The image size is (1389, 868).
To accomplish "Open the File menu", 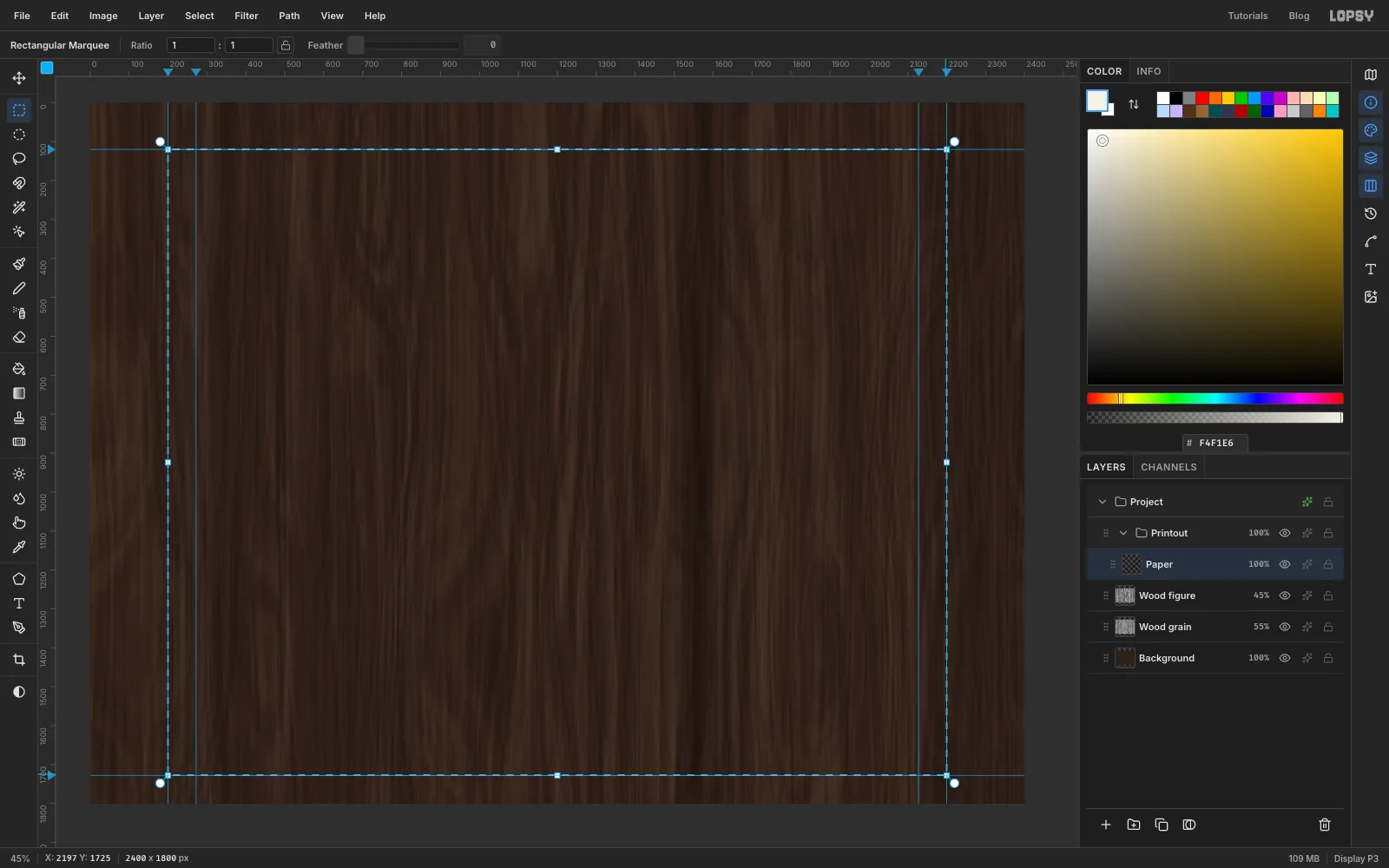I will [22, 16].
